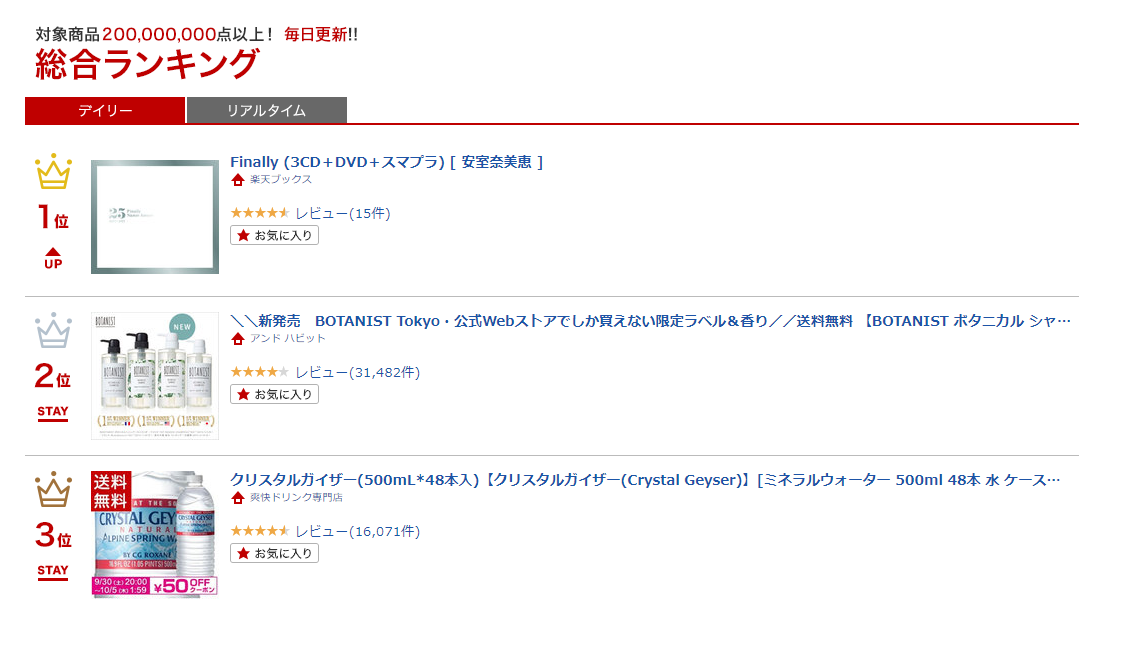Click the bronze crown icon for rank 3

coord(53,489)
